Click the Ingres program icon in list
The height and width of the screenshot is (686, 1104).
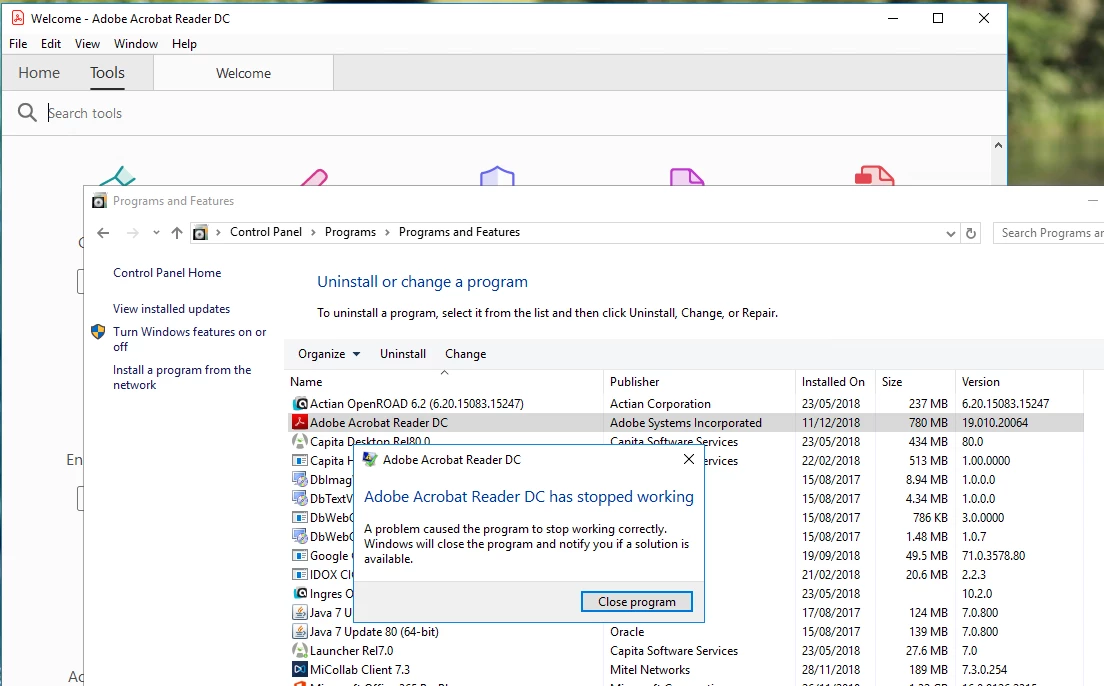[300, 594]
